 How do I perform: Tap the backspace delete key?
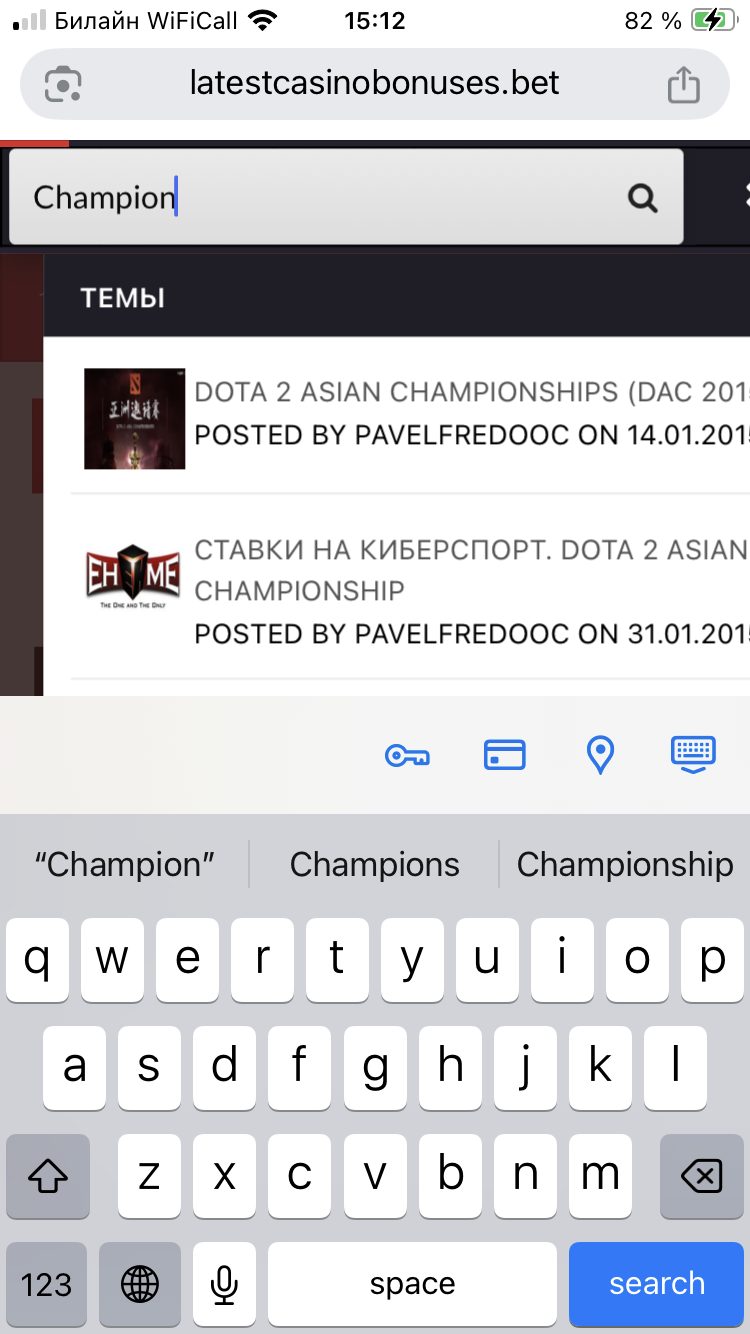[702, 1176]
